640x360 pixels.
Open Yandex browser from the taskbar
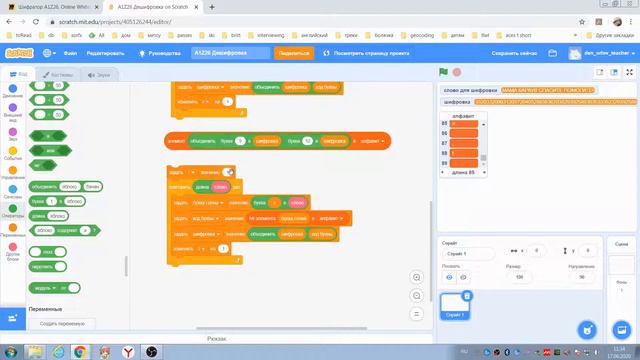128,352
